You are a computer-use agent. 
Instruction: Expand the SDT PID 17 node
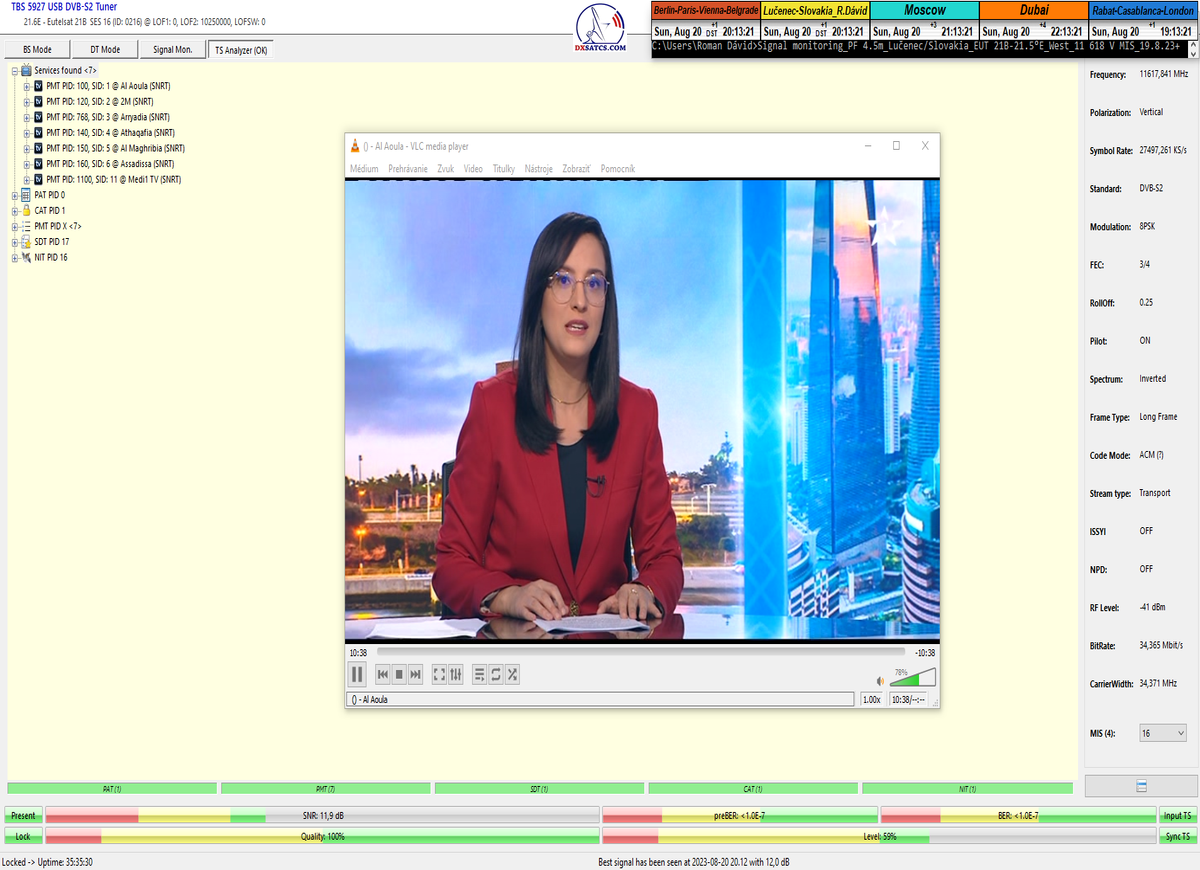(15, 242)
